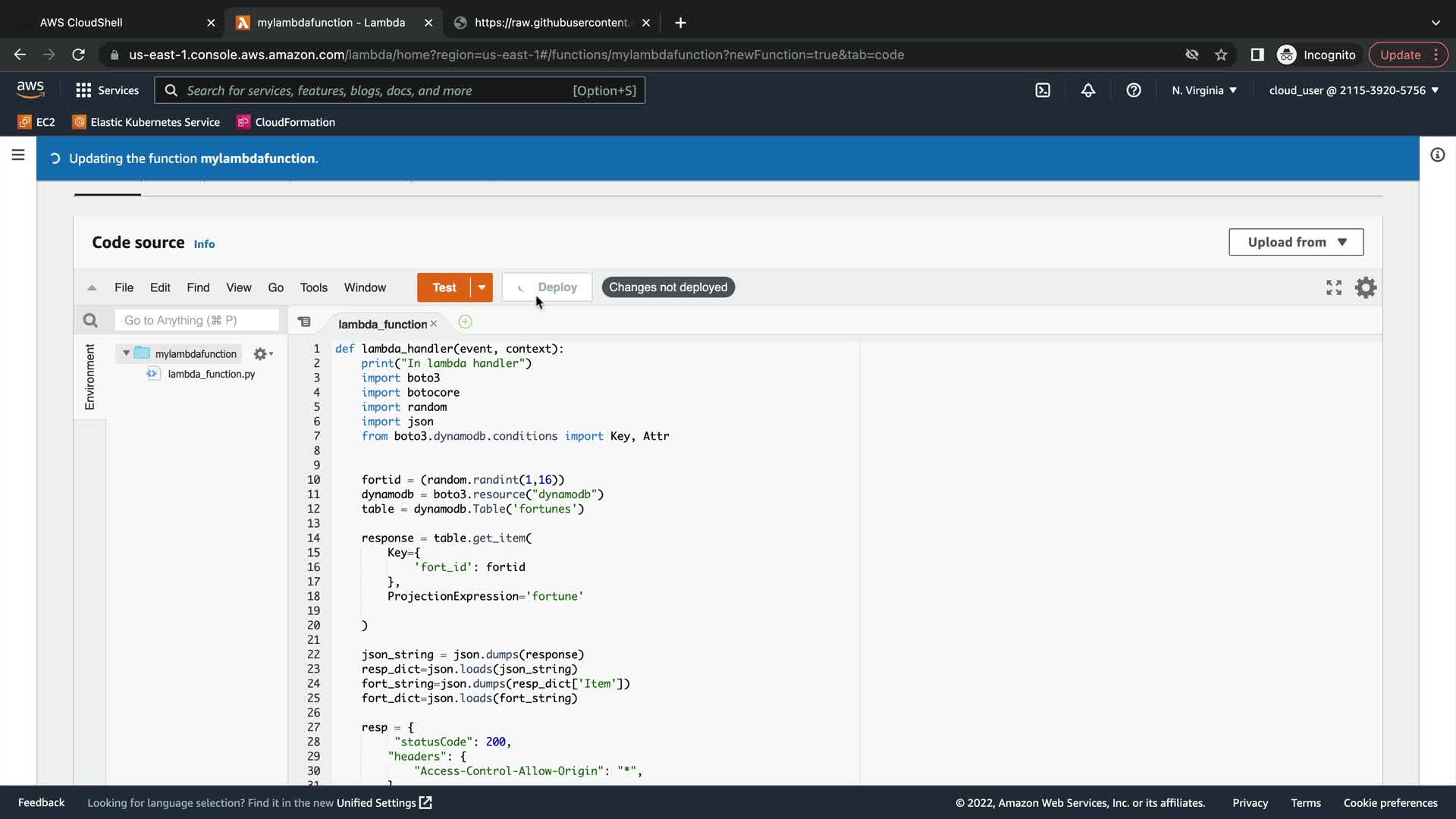Open the CloudShell terminal icon in the header
Viewport: 1456px width, 819px height.
point(1043,90)
